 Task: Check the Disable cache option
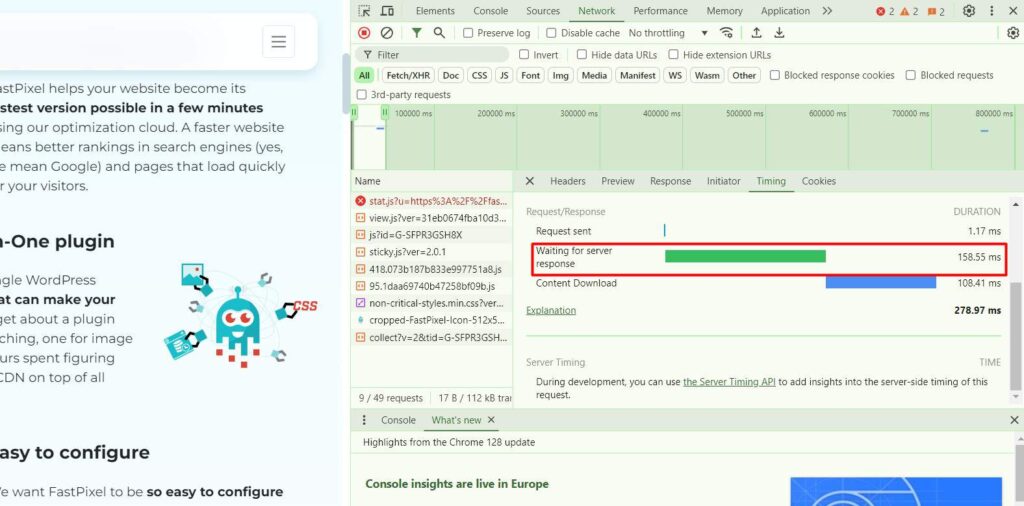pos(551,33)
